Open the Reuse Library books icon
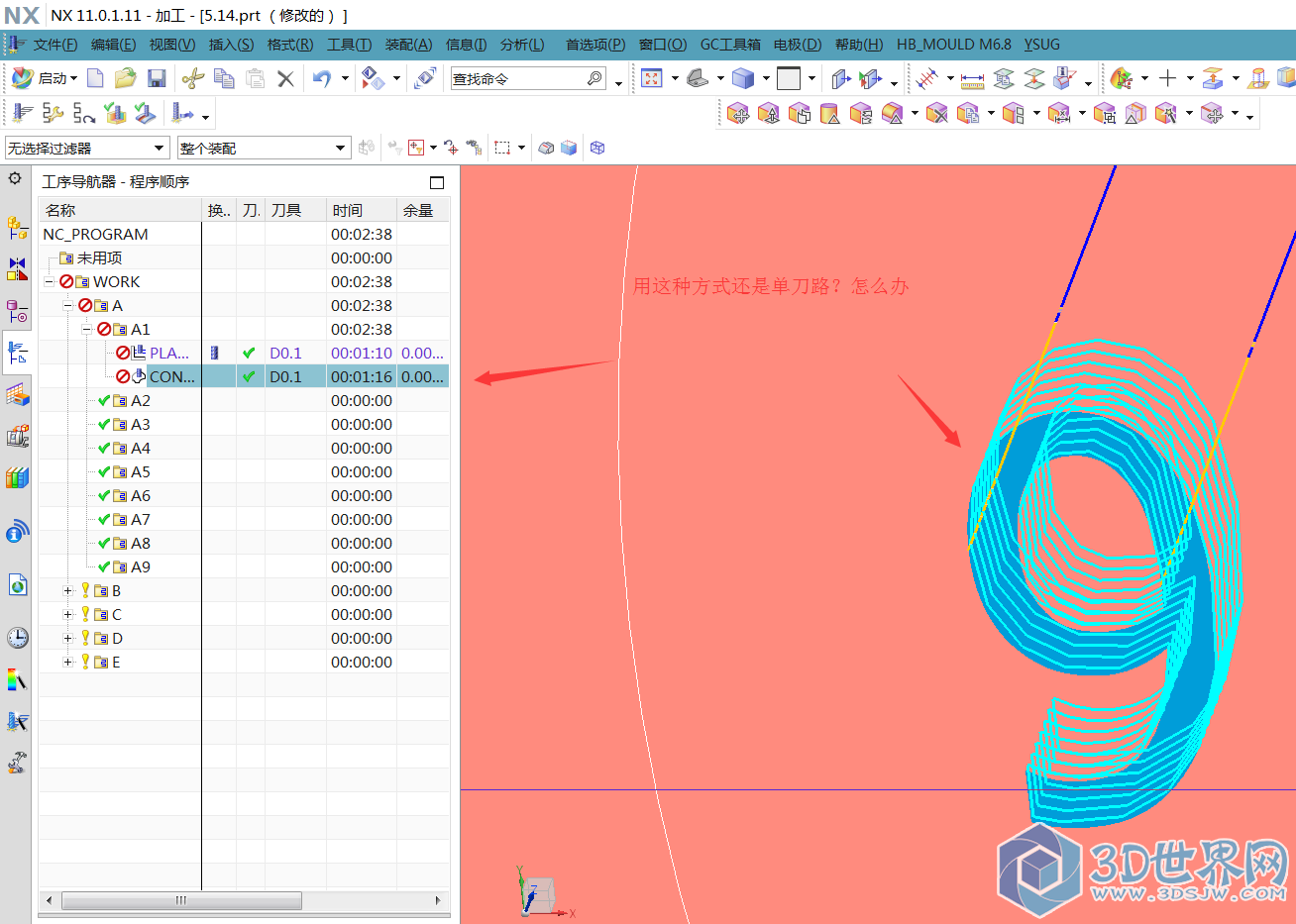The width and height of the screenshot is (1296, 924). pyautogui.click(x=17, y=478)
